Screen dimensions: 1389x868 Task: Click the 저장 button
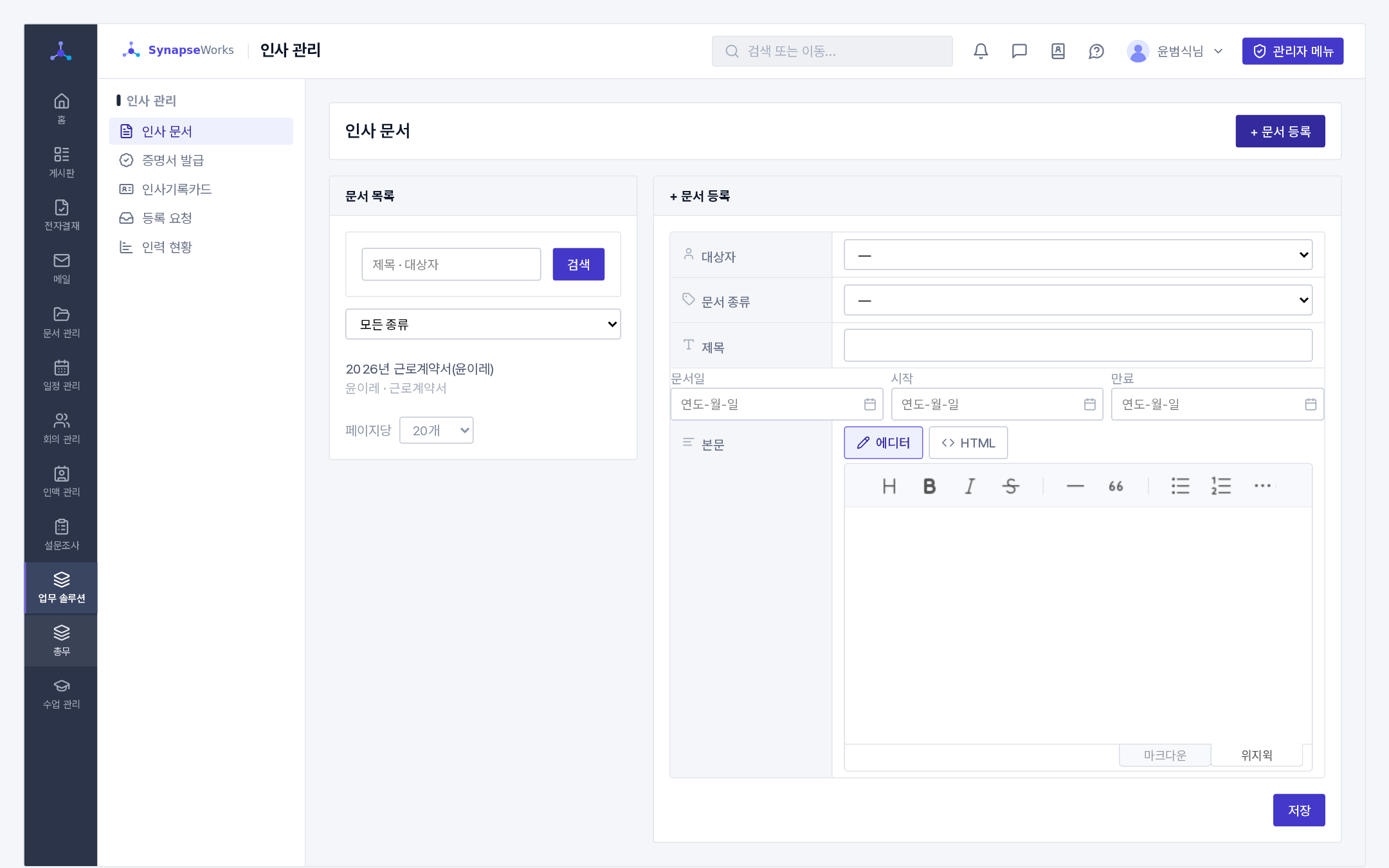coord(1298,810)
